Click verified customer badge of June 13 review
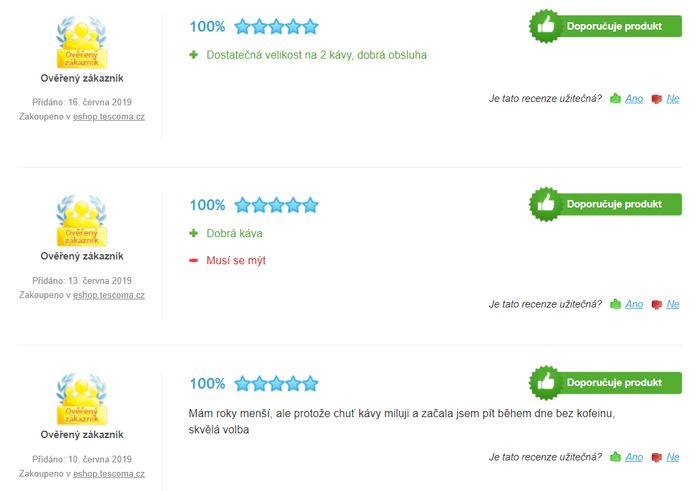This screenshot has width=700, height=491. click(82, 220)
